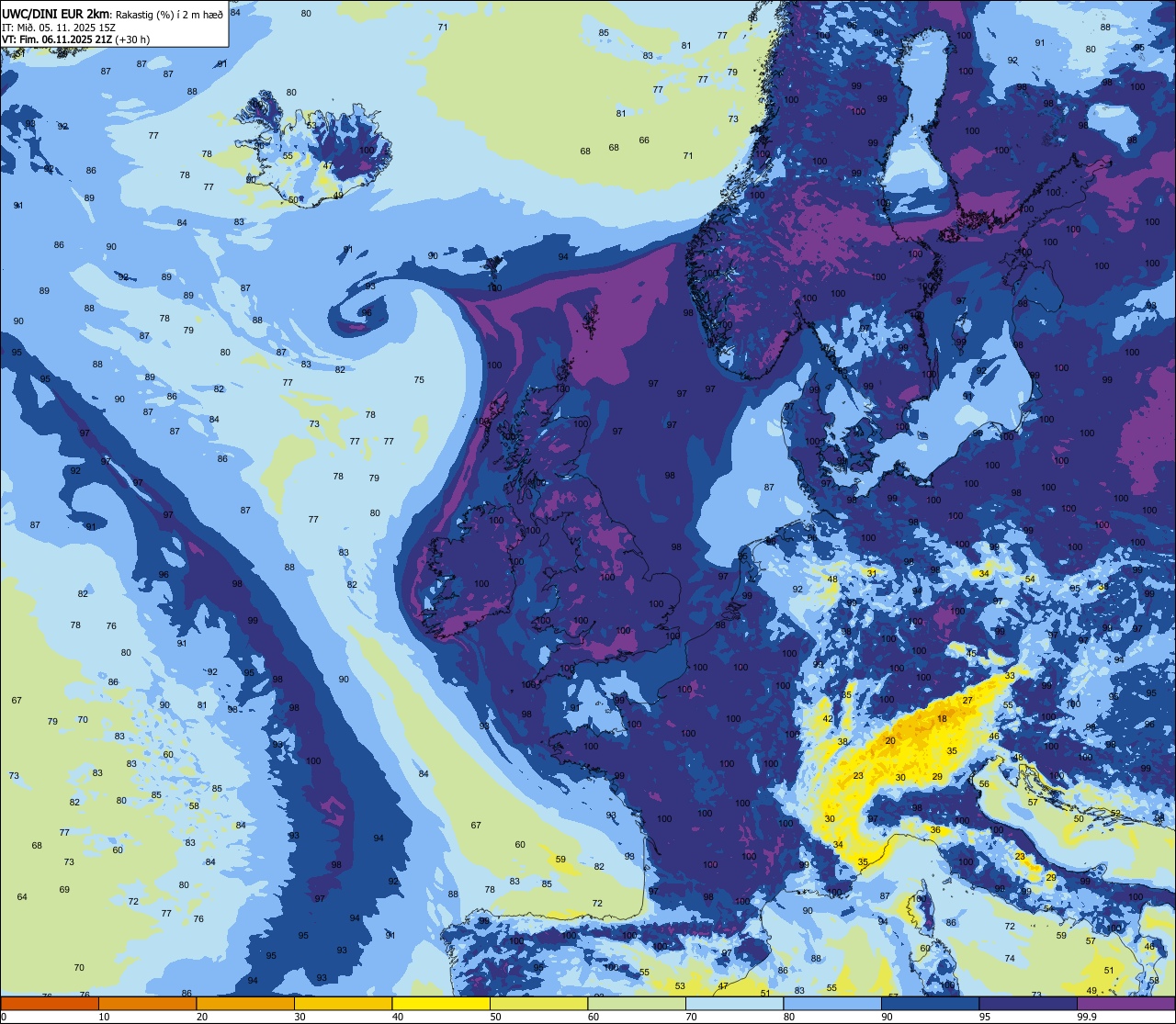This screenshot has width=1176, height=1024.
Task: Click the 'UWC/DINI EUR 2km' title text
Action: pos(56,13)
